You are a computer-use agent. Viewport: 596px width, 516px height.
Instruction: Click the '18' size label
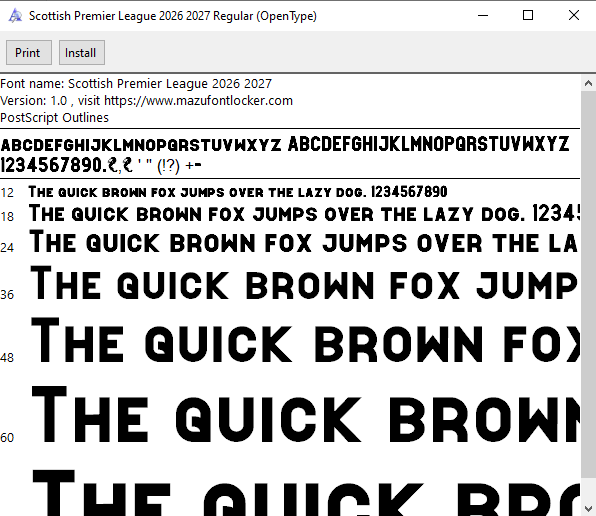click(7, 217)
